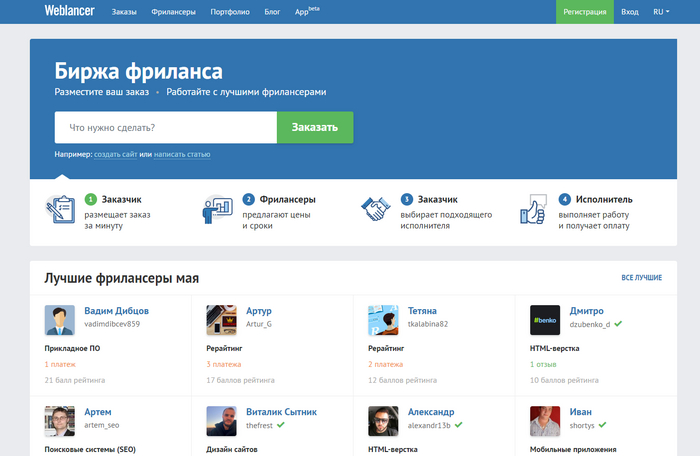Click the step 3 number badge
The image size is (700, 456).
407,199
